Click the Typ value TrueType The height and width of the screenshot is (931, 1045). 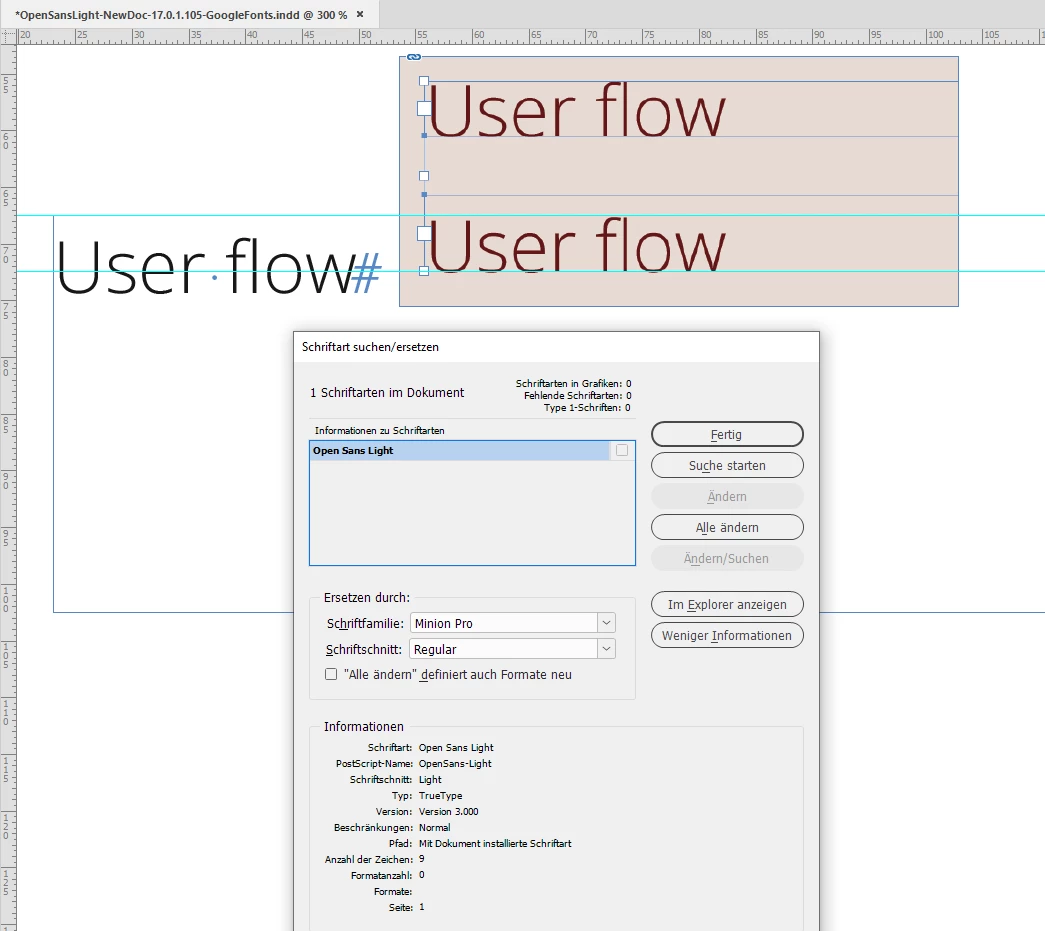click(x=440, y=796)
